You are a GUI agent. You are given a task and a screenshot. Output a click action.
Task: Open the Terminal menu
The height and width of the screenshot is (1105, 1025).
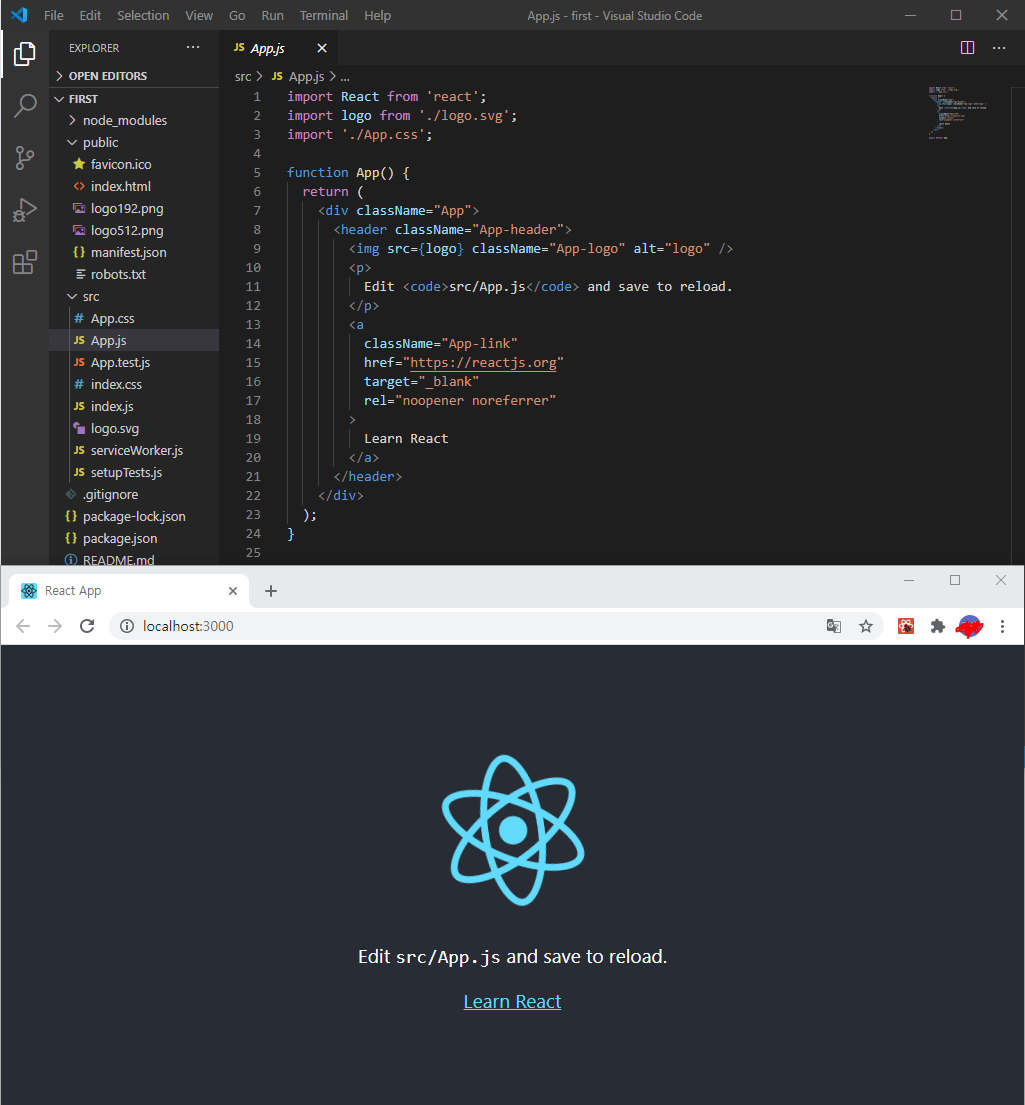click(324, 16)
